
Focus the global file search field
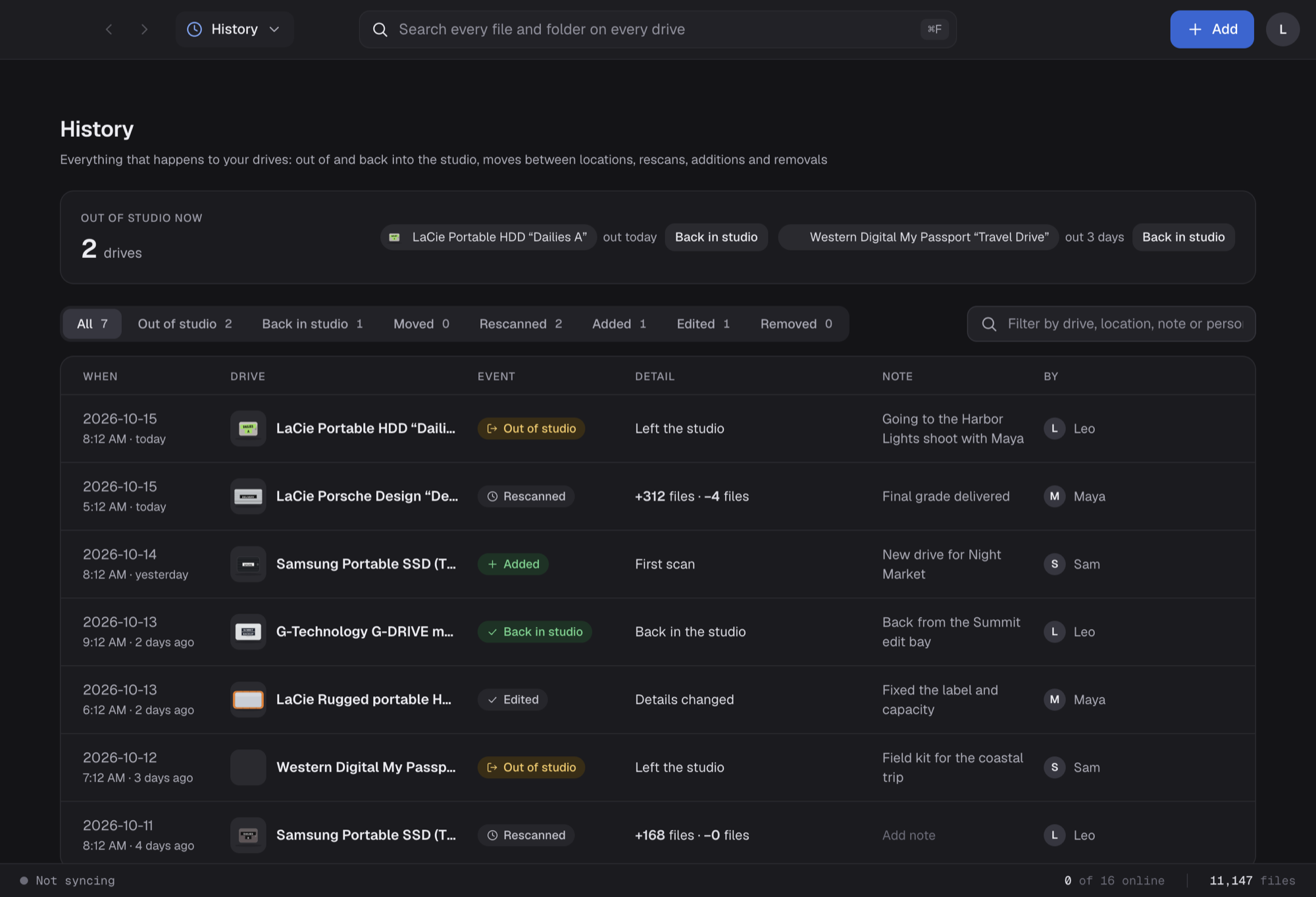(x=657, y=29)
